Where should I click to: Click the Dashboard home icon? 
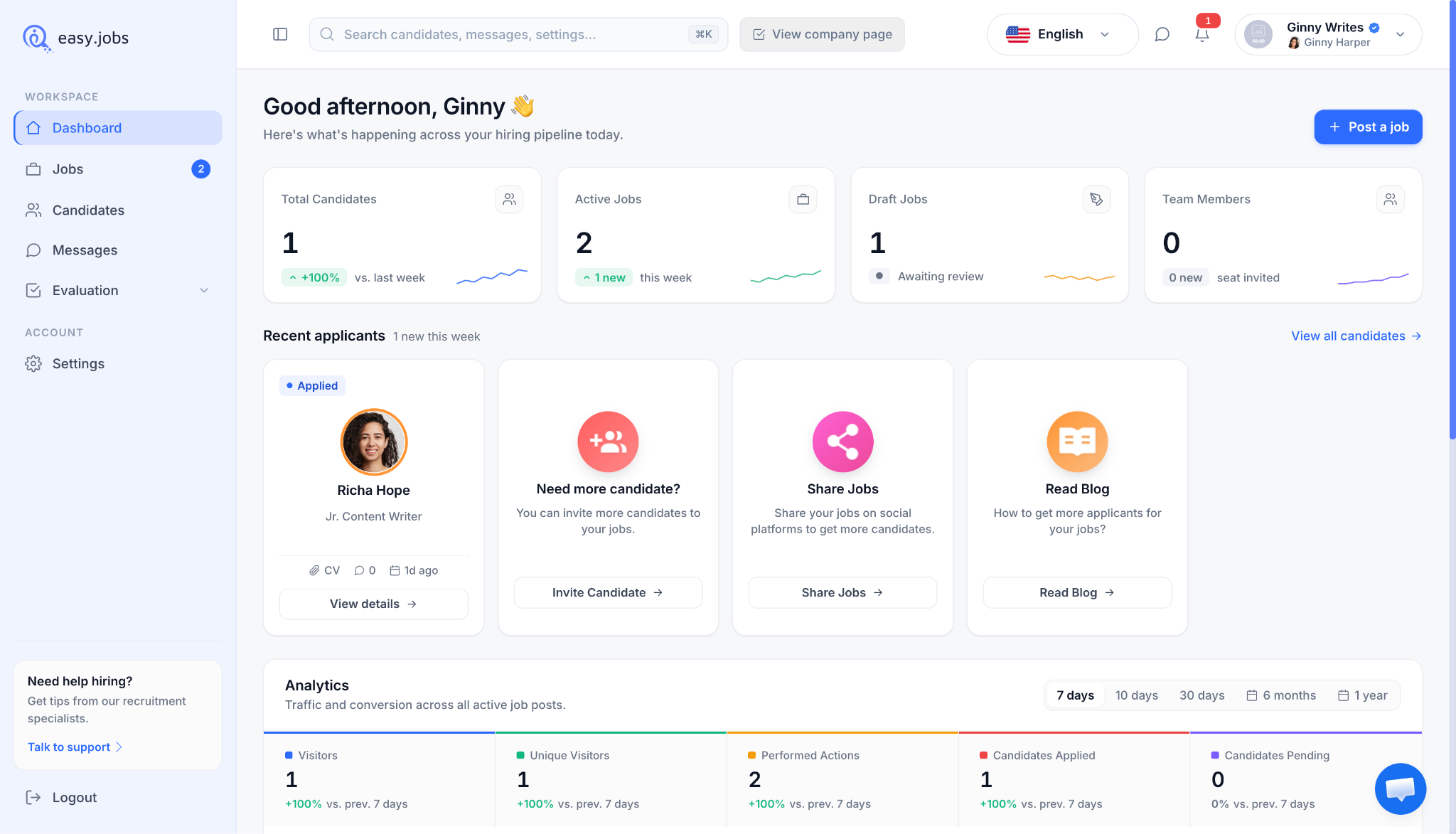click(x=33, y=128)
